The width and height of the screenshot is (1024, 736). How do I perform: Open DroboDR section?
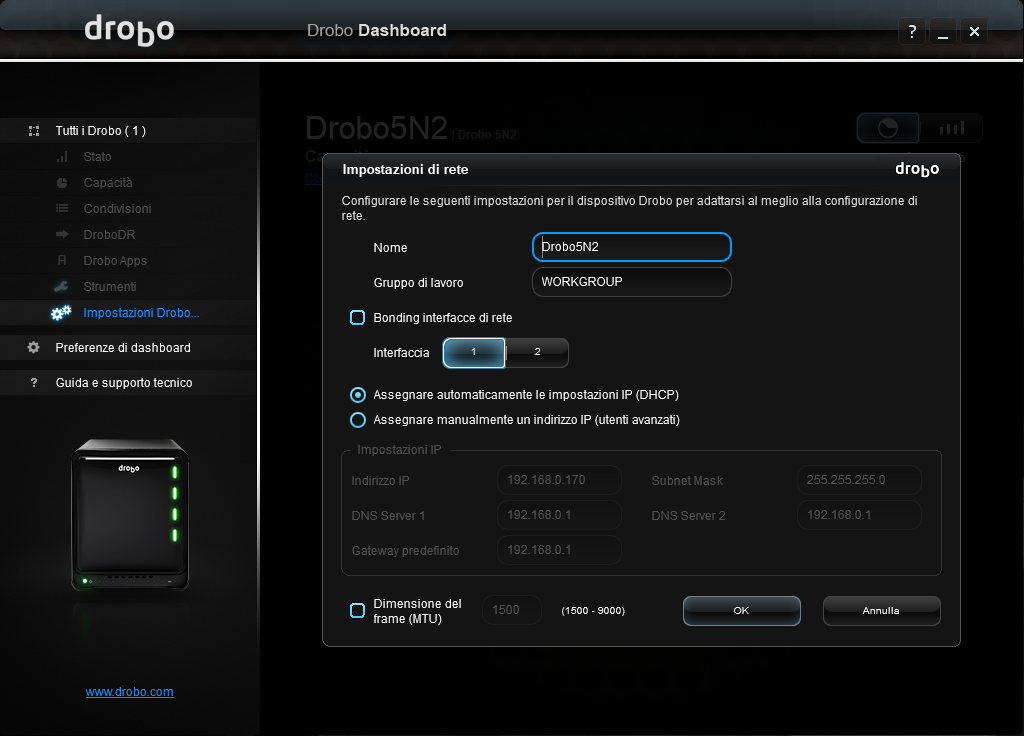pyautogui.click(x=110, y=234)
